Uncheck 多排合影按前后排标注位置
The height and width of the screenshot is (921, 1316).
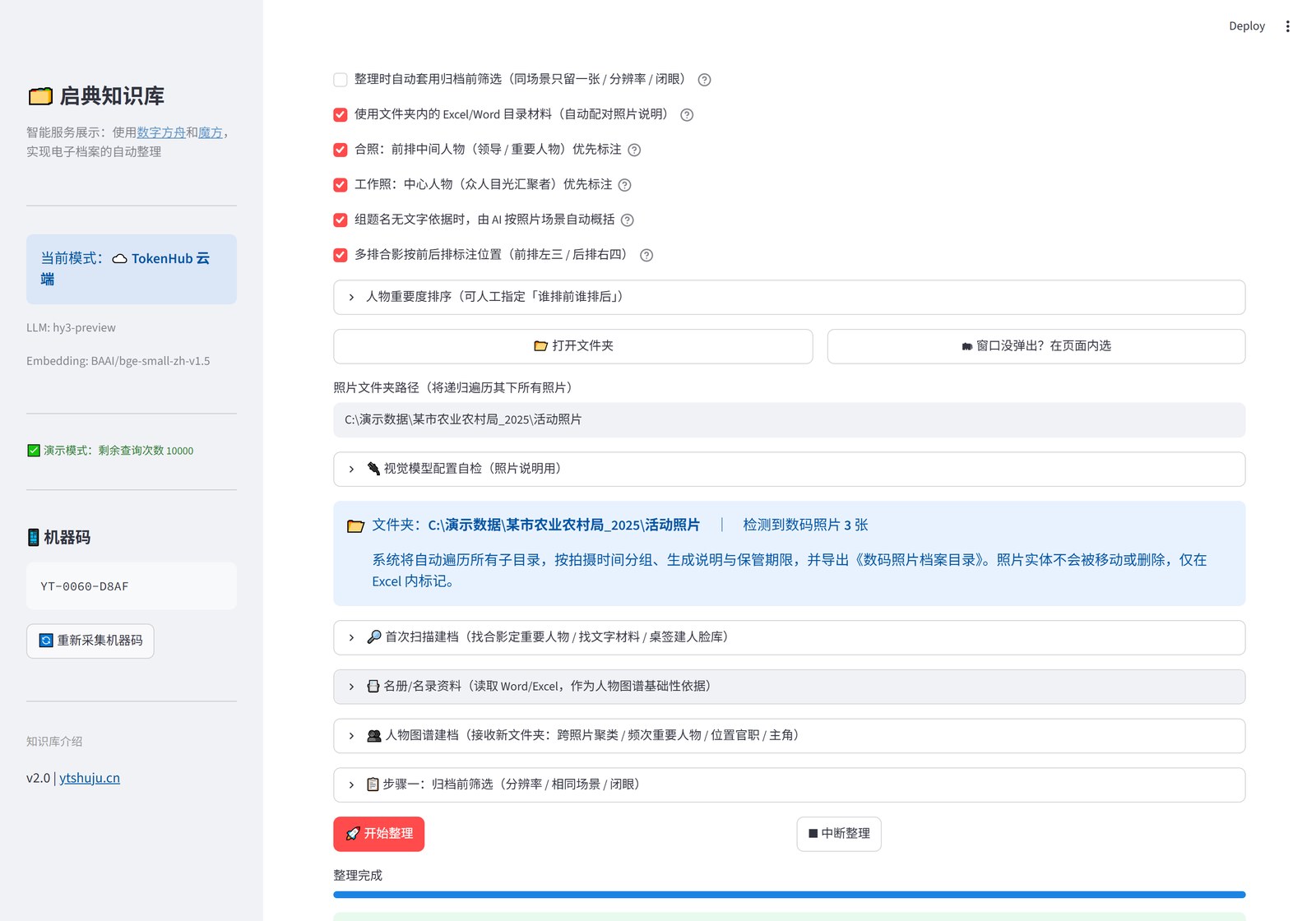[x=341, y=255]
